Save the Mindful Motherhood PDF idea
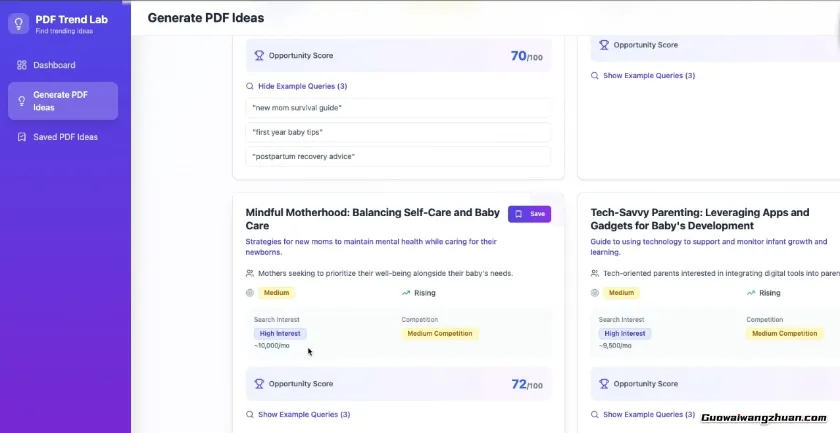Image resolution: width=840 pixels, height=433 pixels. (529, 214)
